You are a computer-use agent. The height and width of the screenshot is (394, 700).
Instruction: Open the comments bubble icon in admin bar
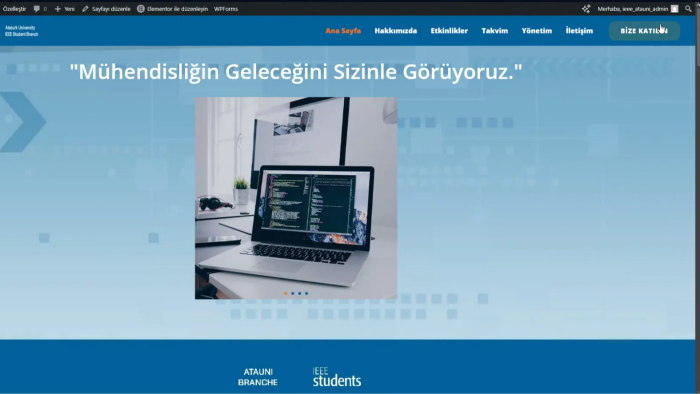click(37, 9)
